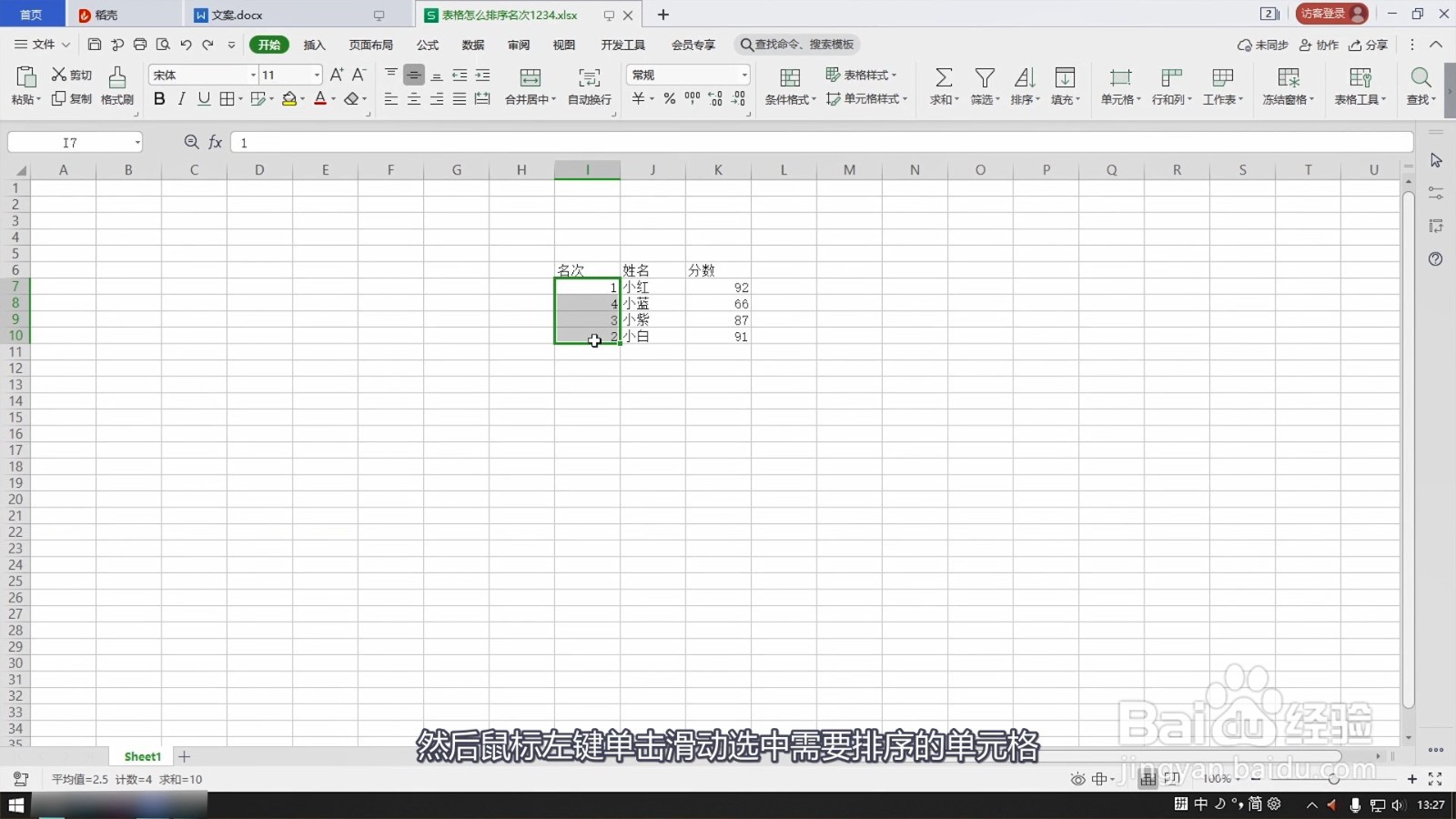Click the Fill 填充 icon
The height and width of the screenshot is (819, 1456).
click(1065, 77)
